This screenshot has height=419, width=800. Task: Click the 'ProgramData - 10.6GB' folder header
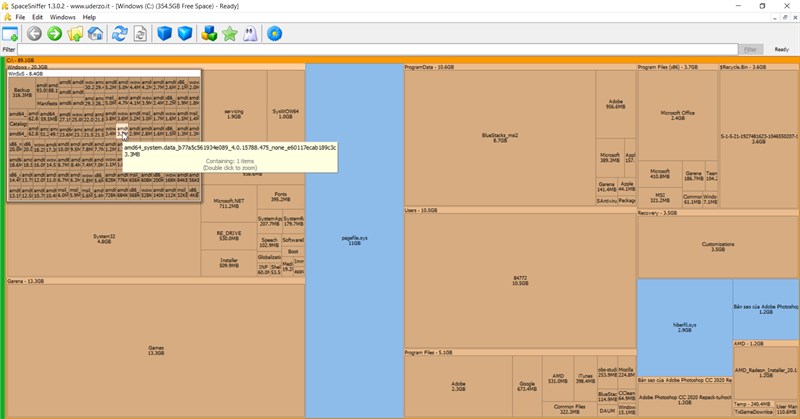520,67
